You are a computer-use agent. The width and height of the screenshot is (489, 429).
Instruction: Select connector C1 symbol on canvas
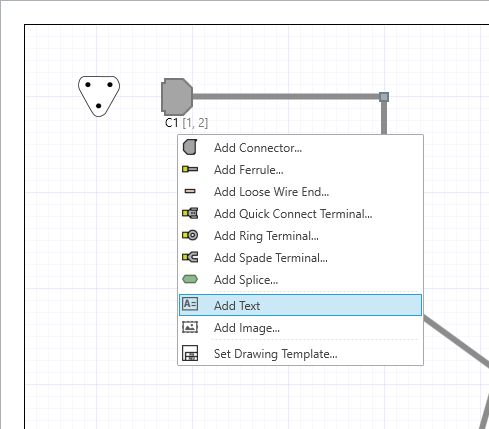[177, 97]
